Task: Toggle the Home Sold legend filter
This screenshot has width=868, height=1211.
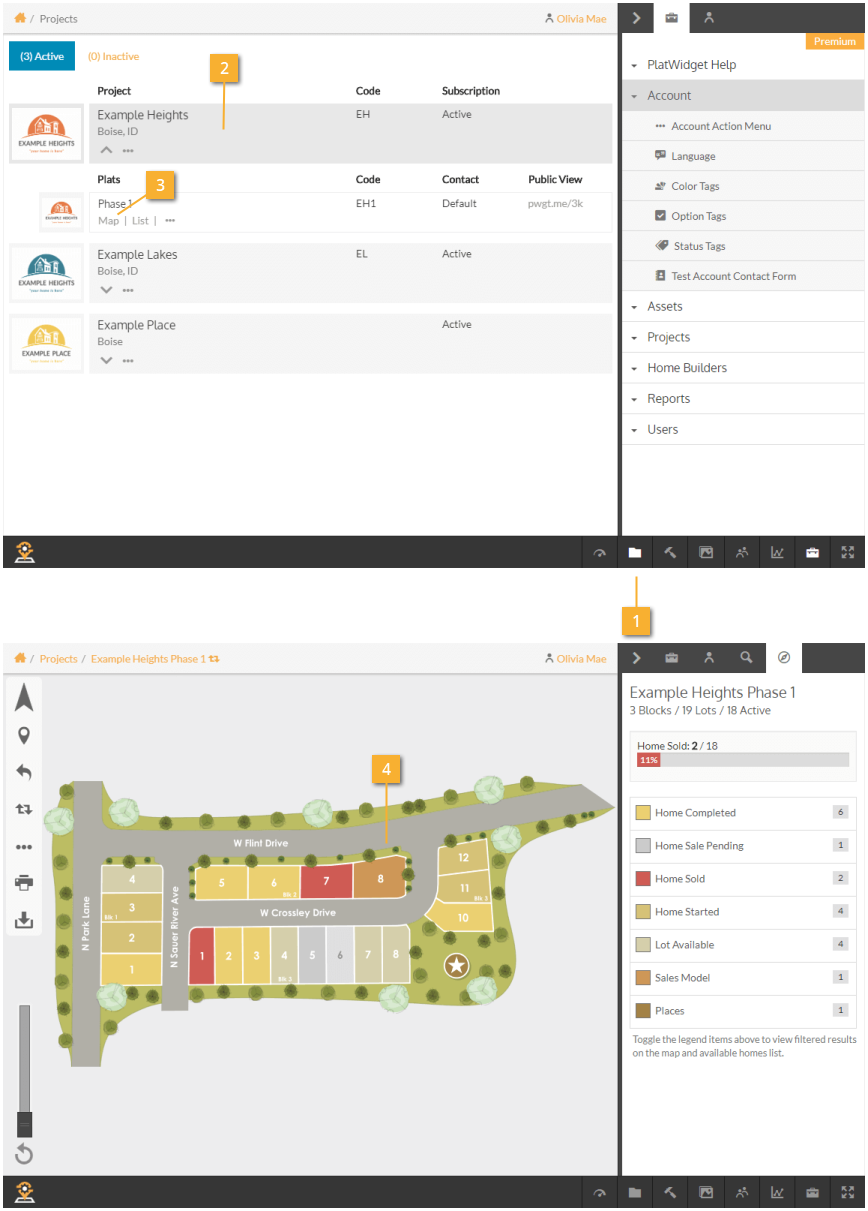Action: 680,879
